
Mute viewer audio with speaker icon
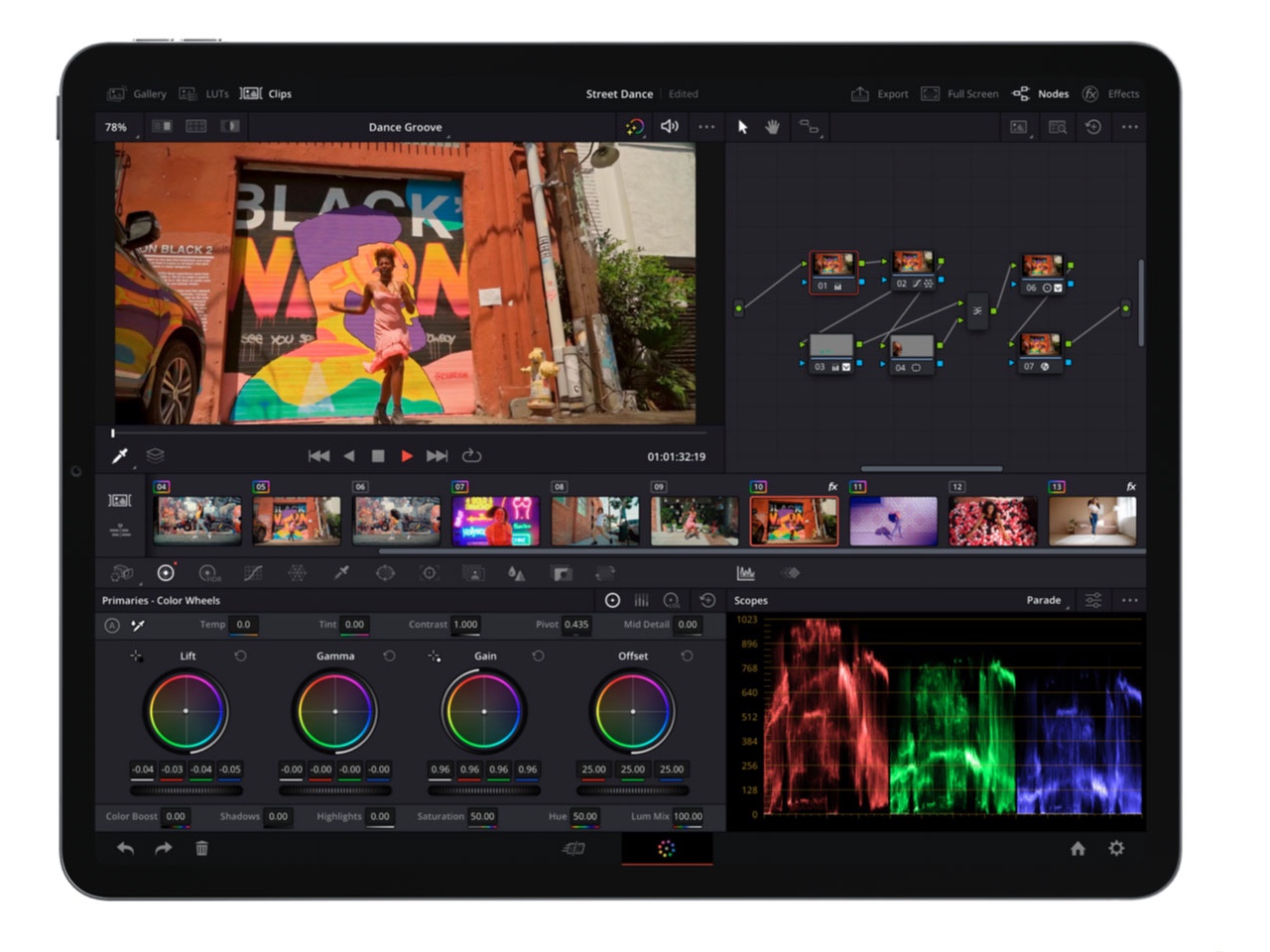pos(670,127)
